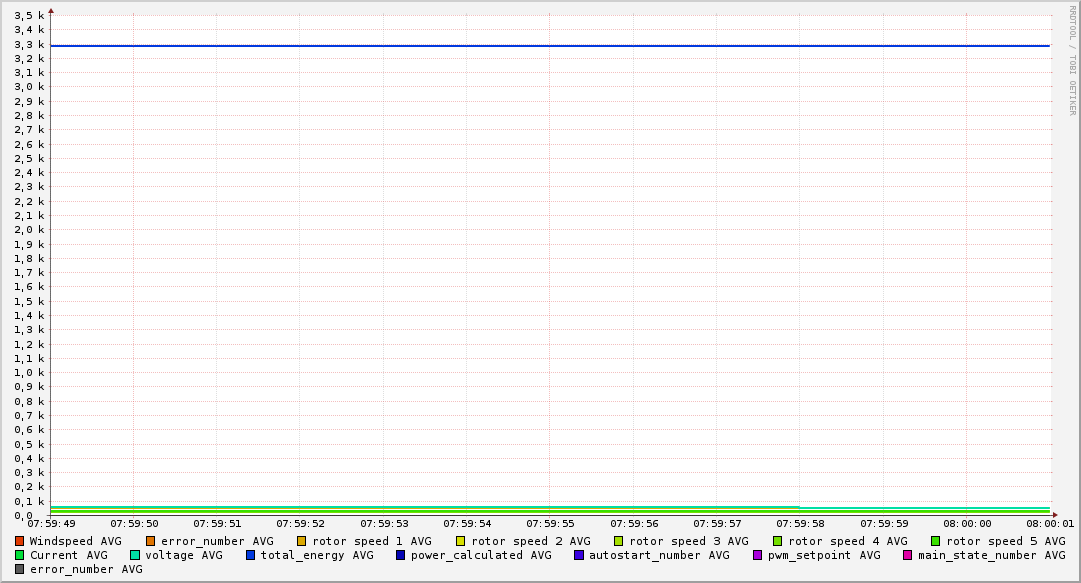Select the orange error_number AVG legend swatch
The height and width of the screenshot is (583, 1081).
pos(151,541)
